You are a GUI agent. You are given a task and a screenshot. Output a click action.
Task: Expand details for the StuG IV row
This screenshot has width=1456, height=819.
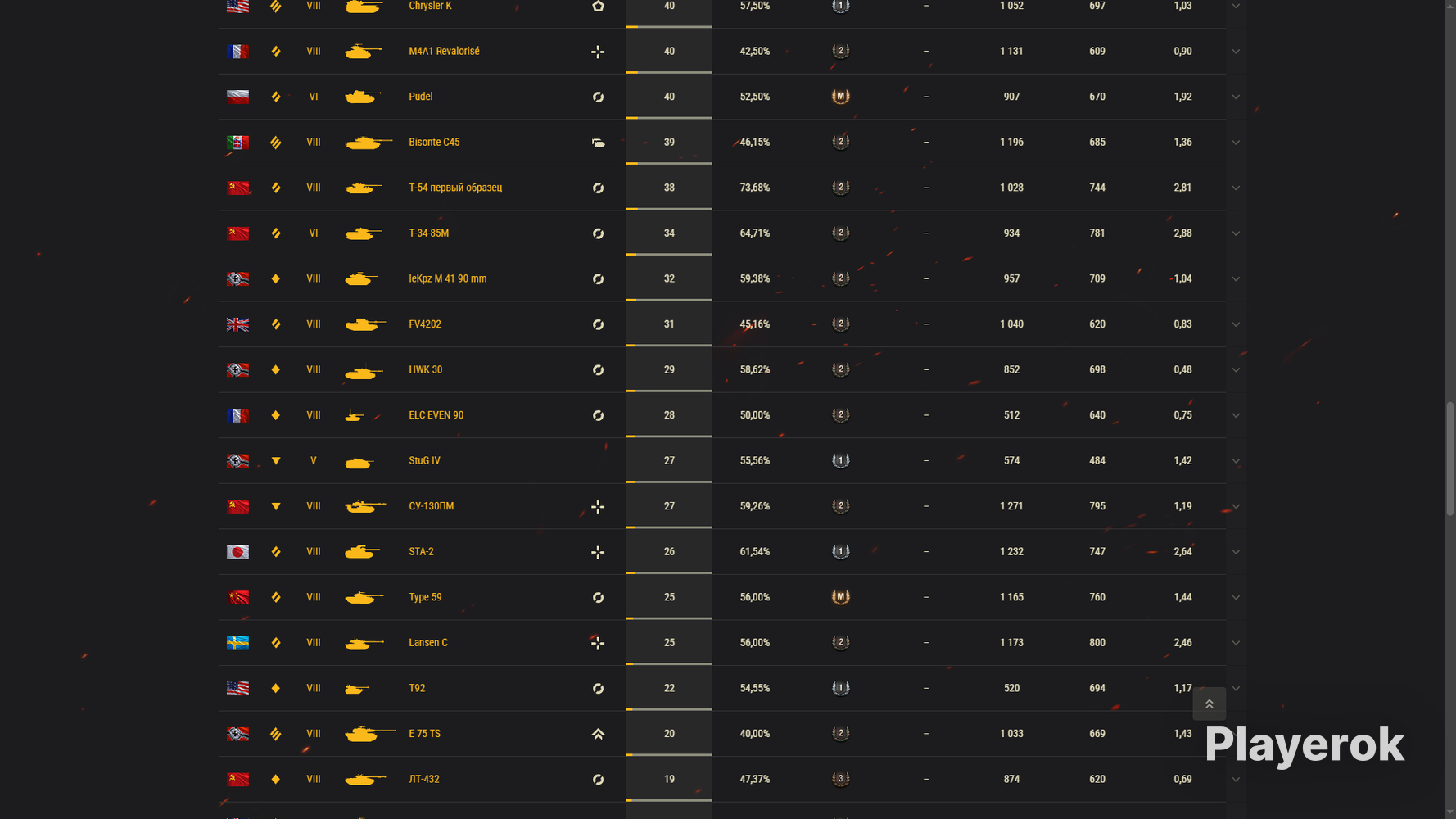(x=1236, y=461)
